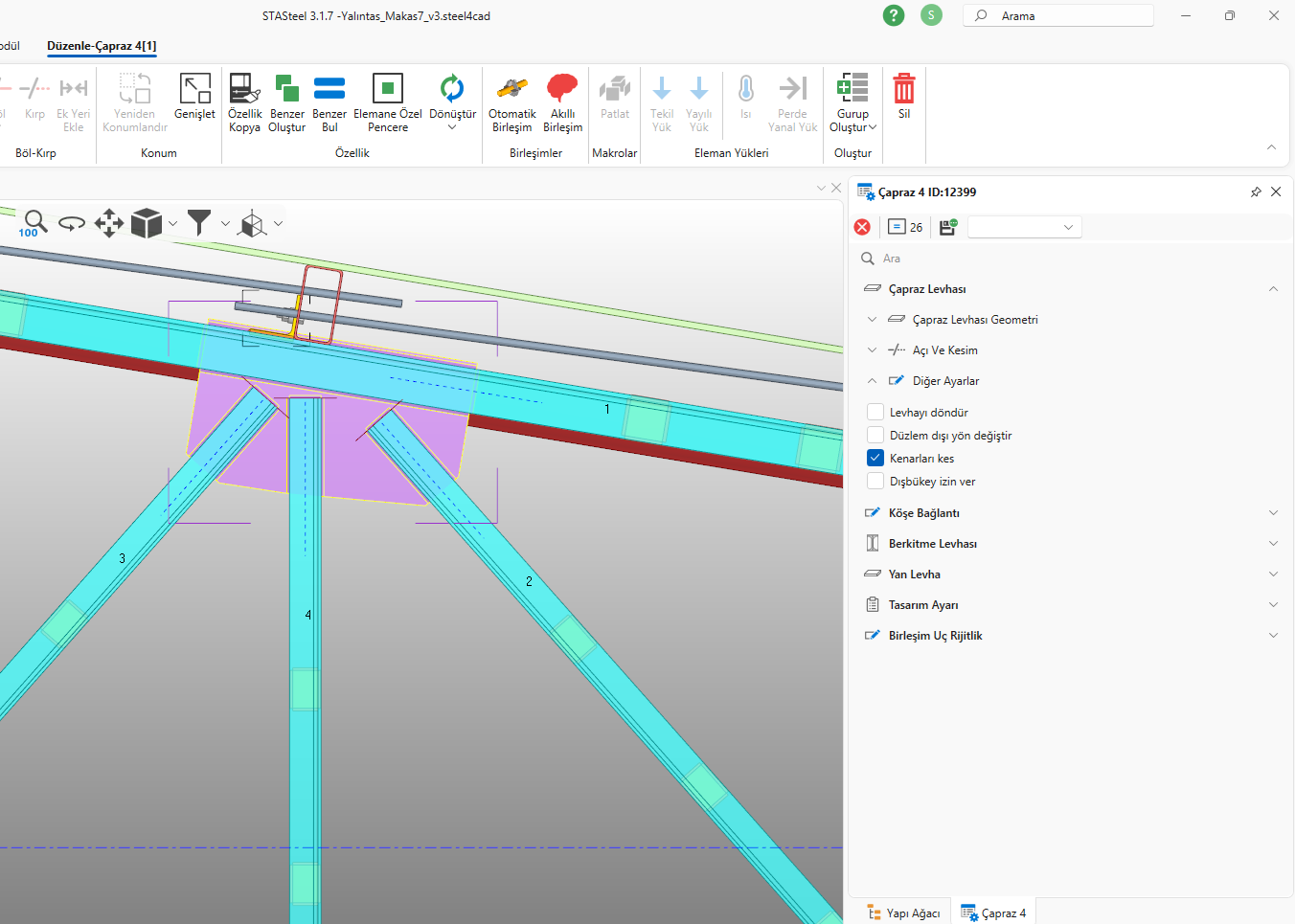
Task: Click the Elemana Özel Pencere icon
Action: 387,90
